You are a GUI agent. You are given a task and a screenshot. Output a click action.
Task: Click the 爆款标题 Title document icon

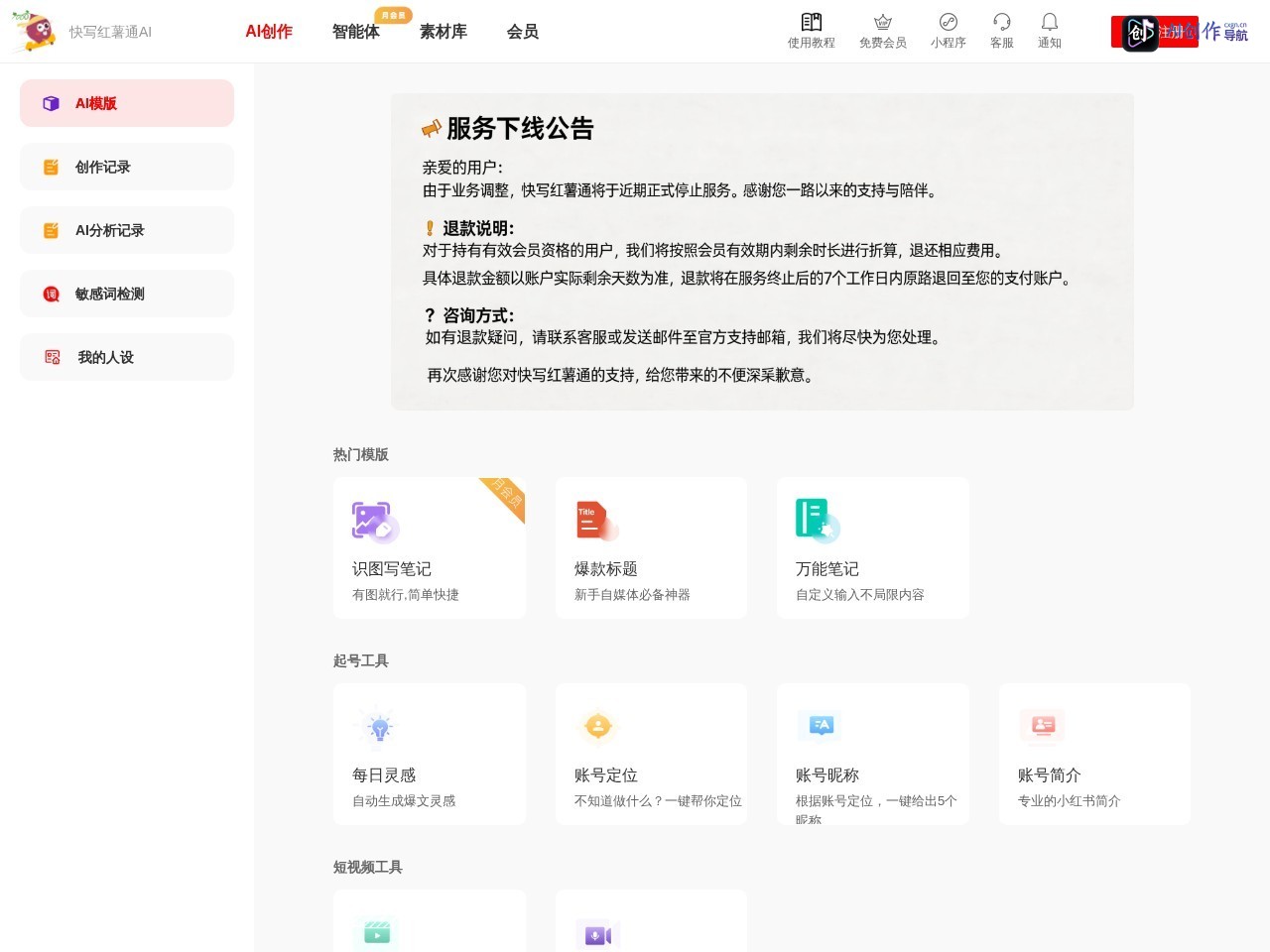pyautogui.click(x=595, y=521)
